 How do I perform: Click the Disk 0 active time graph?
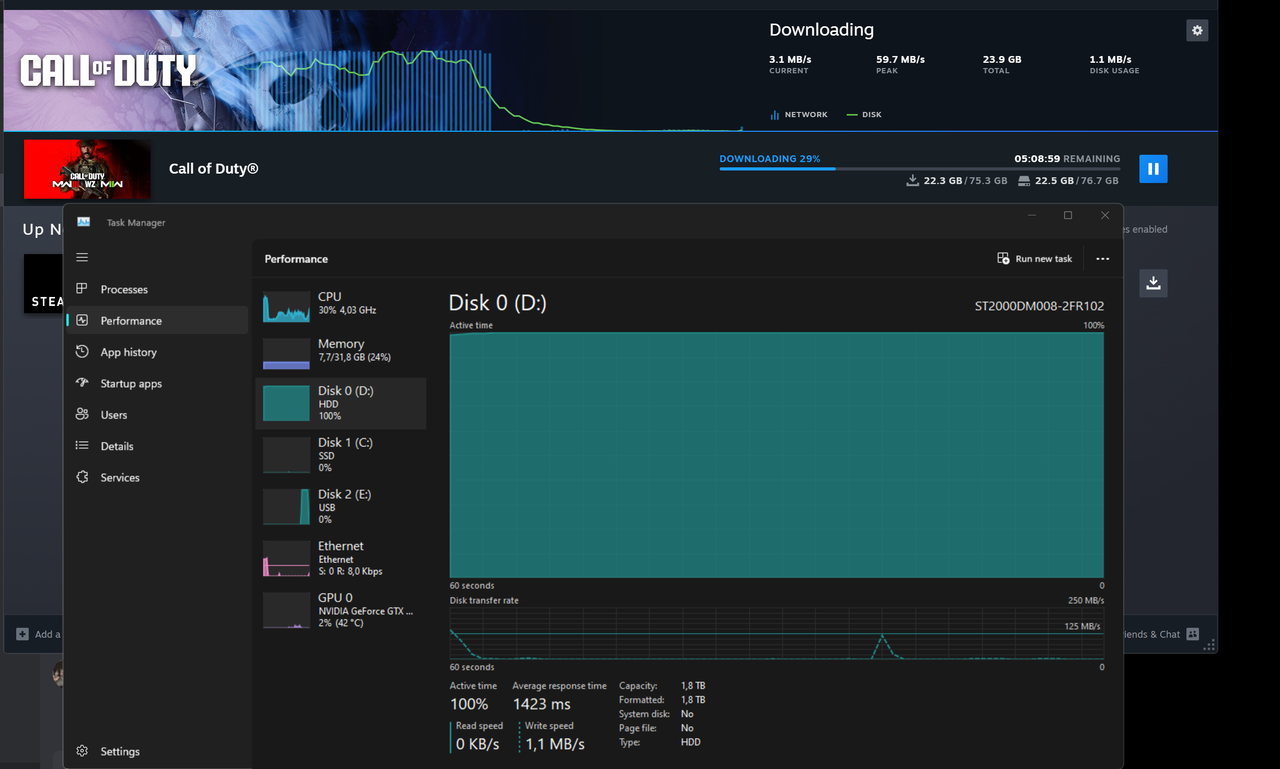[777, 455]
